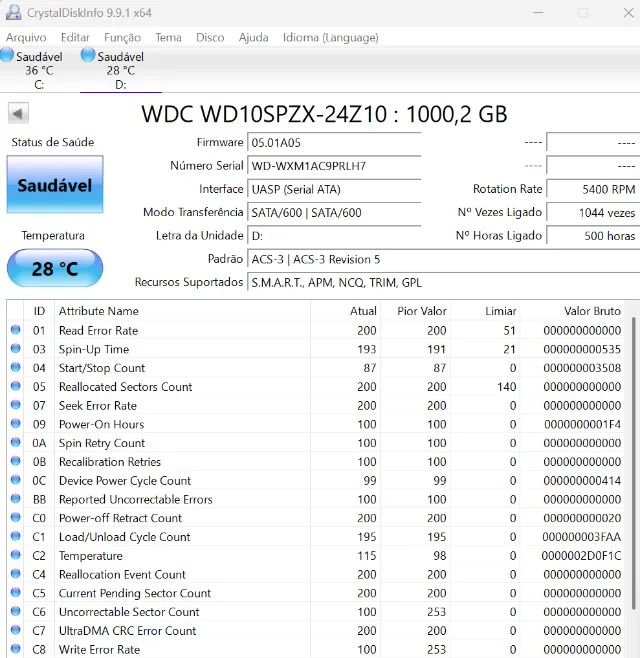Click the attribute list vertical scrollbar
This screenshot has width=640, height=658.
pyautogui.click(x=633, y=462)
